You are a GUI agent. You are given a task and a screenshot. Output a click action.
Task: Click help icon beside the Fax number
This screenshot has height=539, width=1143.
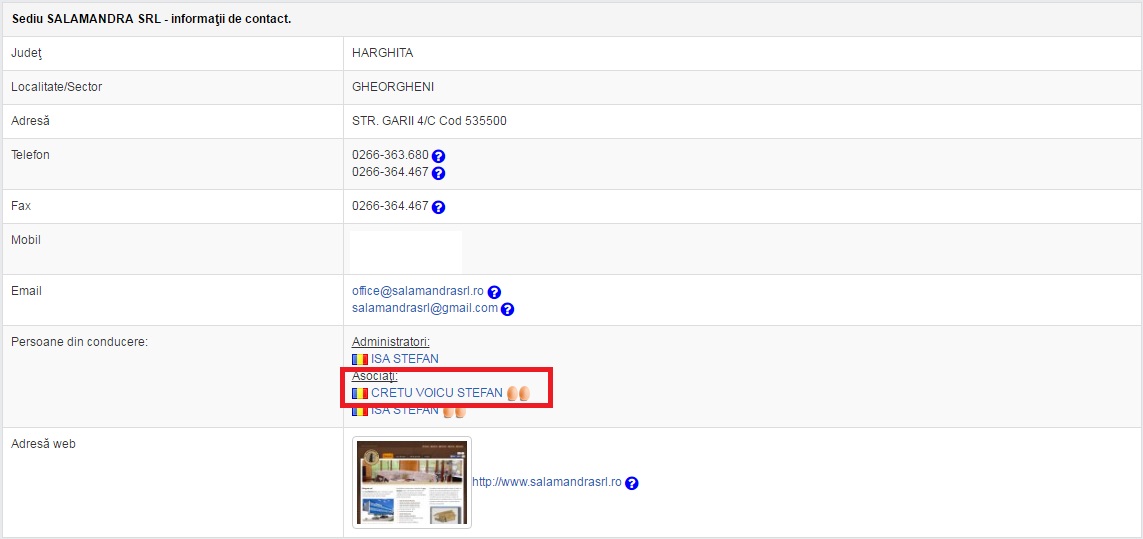tap(438, 207)
